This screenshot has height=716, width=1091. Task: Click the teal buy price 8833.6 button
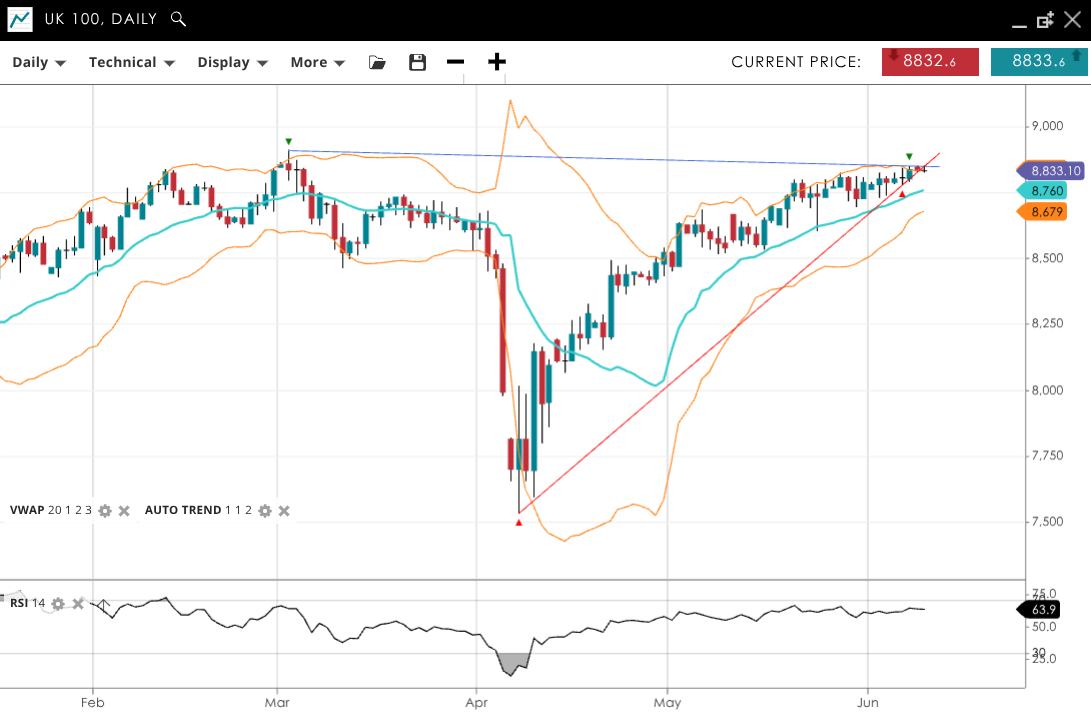pyautogui.click(x=1039, y=61)
